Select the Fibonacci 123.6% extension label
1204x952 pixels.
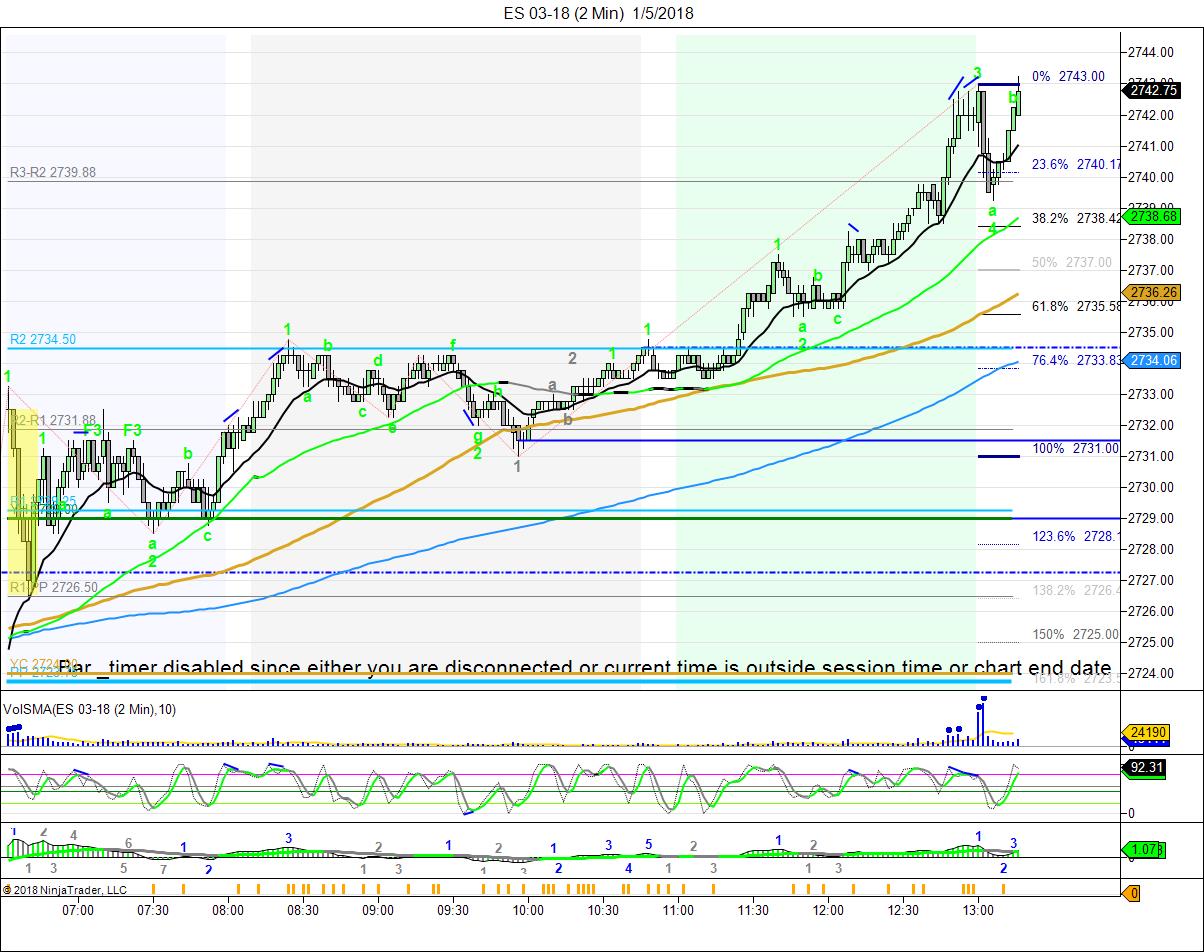tap(1076, 537)
